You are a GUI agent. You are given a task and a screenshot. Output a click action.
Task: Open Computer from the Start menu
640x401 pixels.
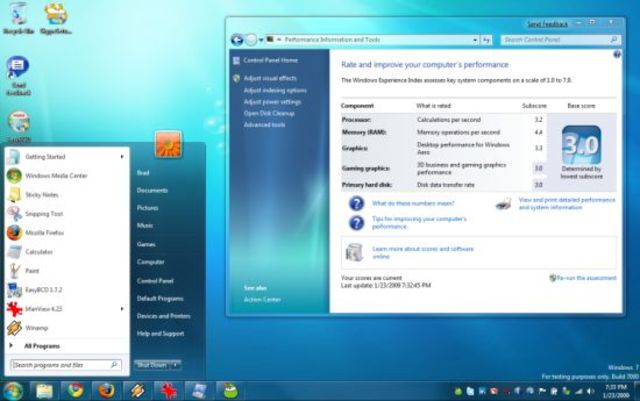tap(151, 262)
